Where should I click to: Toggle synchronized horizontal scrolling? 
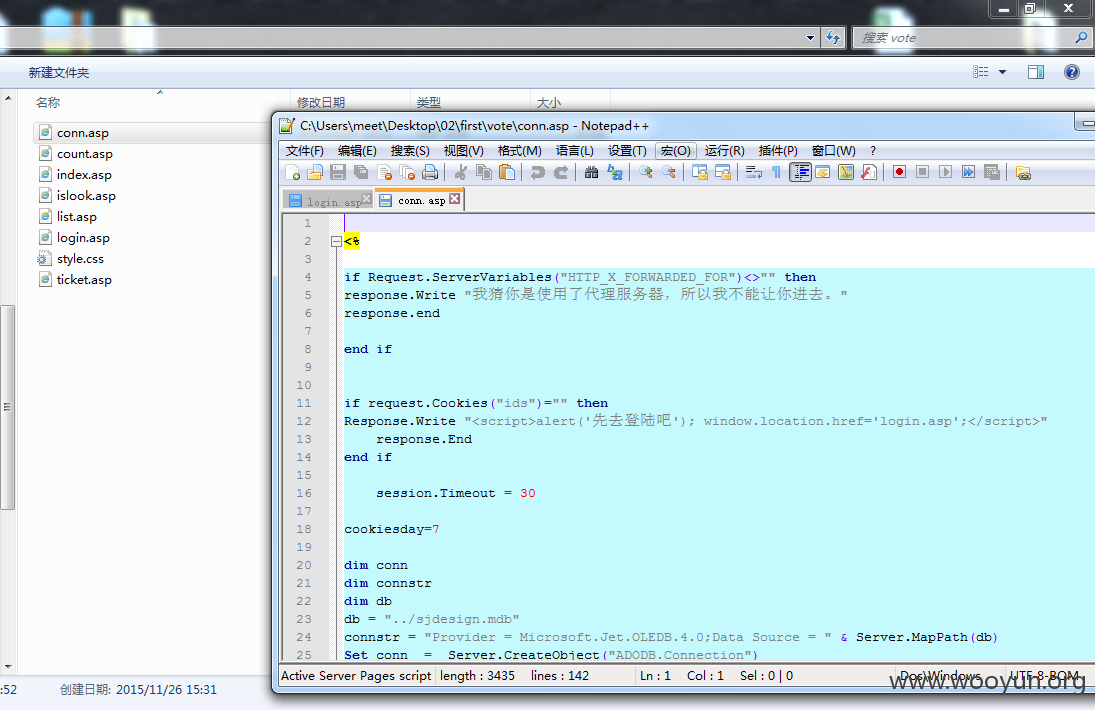pos(723,172)
